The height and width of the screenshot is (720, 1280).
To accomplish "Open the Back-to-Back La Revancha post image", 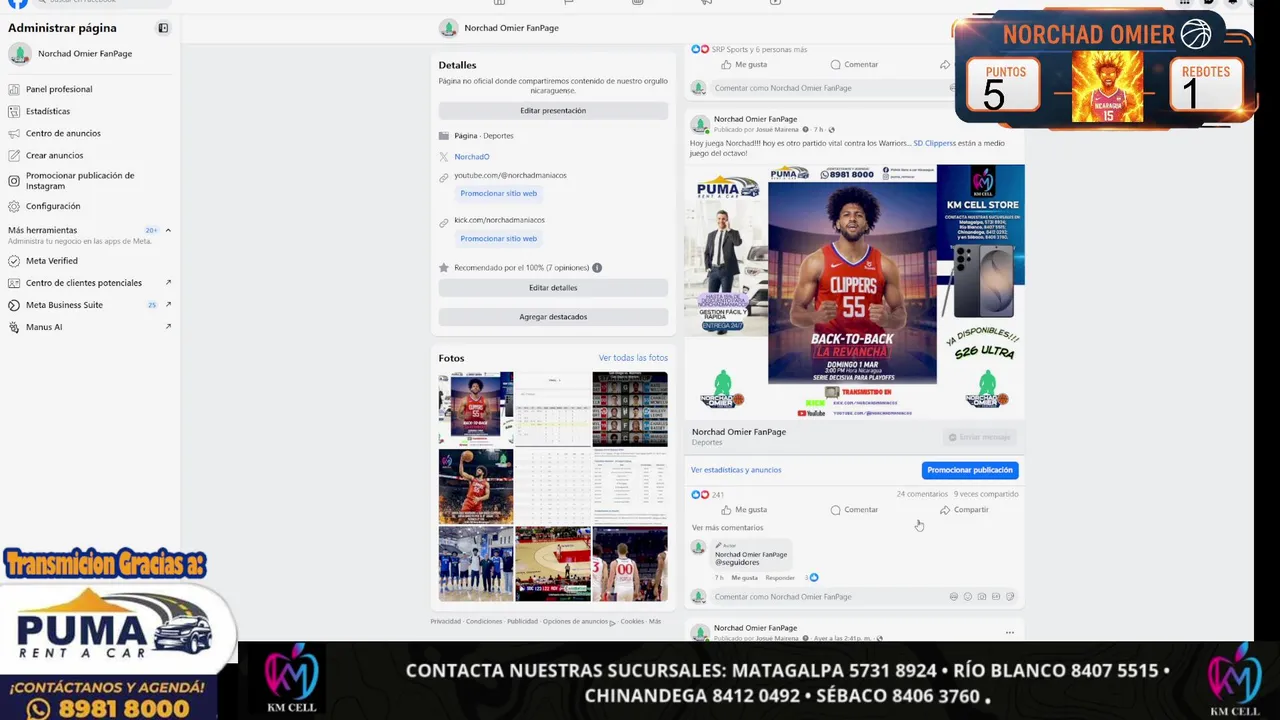I will (854, 291).
